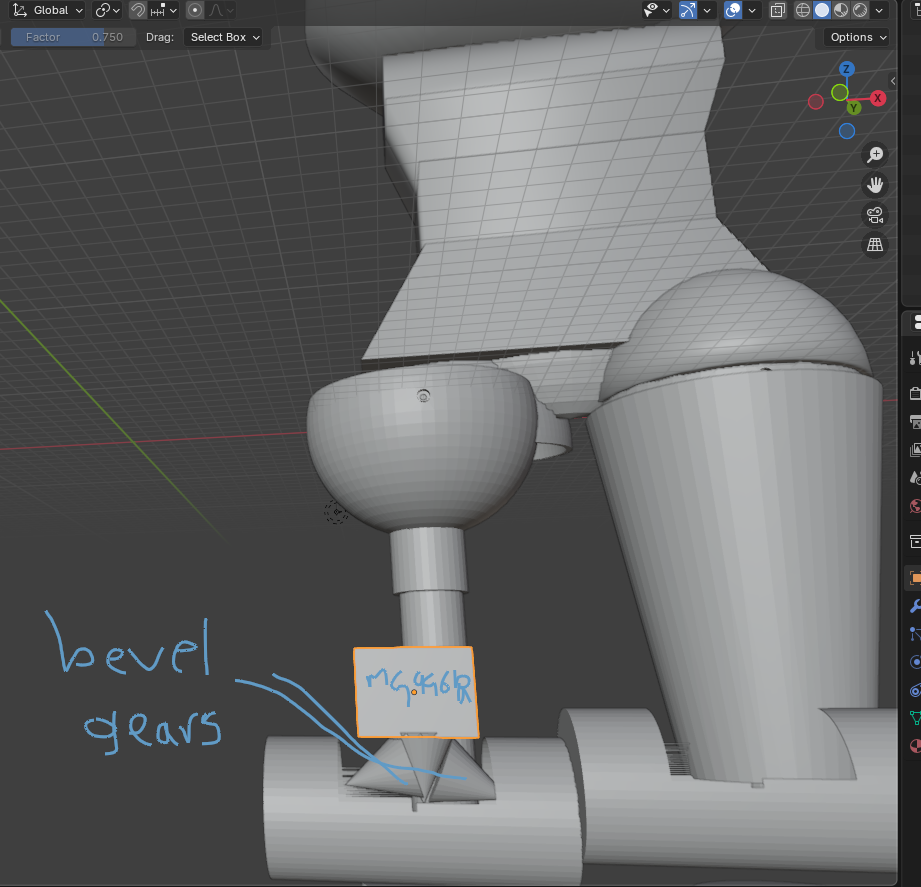The width and height of the screenshot is (921, 887).
Task: Switch to wireframe viewport shading
Action: 803,10
